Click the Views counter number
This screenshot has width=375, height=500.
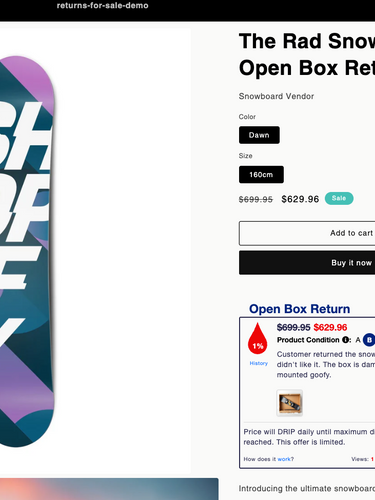[372, 459]
